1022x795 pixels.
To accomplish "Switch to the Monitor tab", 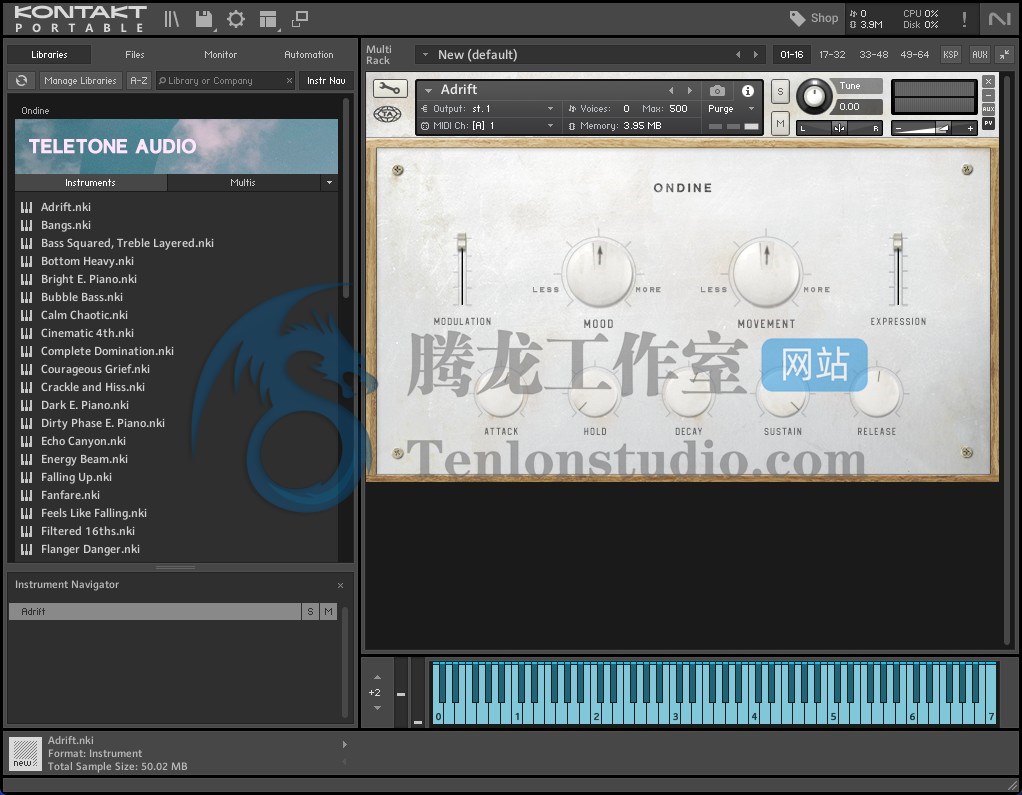I will (220, 55).
